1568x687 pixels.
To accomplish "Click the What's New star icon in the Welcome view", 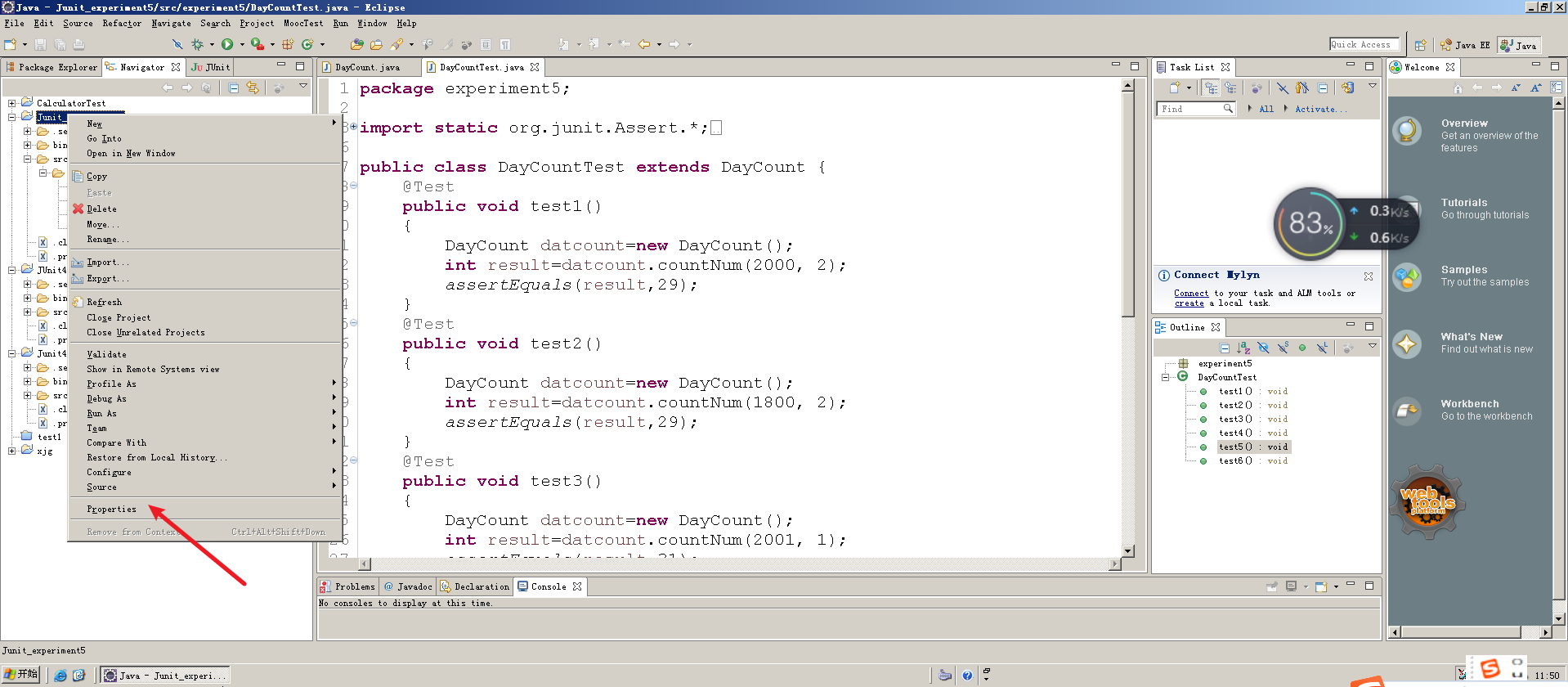I will 1407,343.
